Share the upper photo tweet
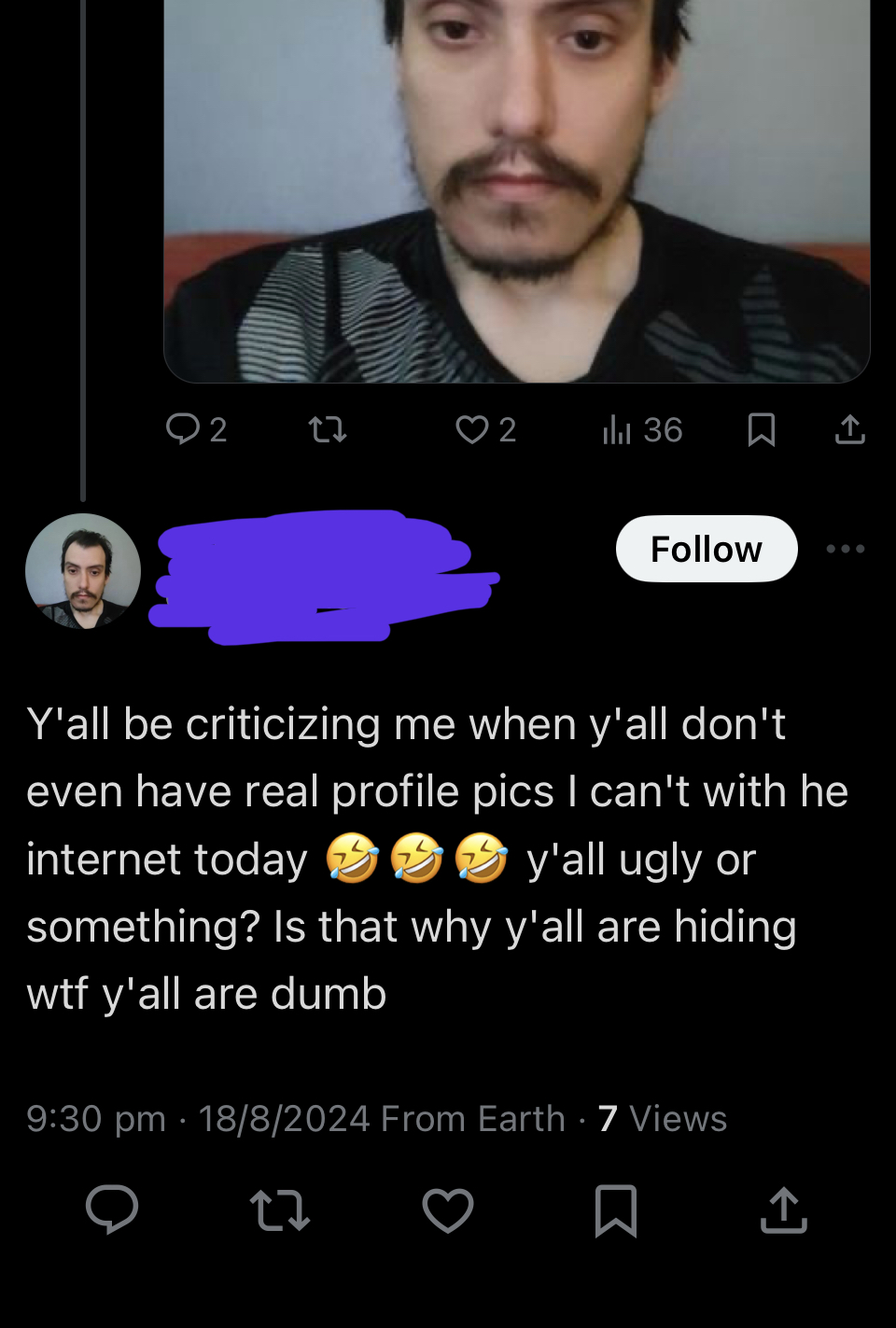 (849, 429)
